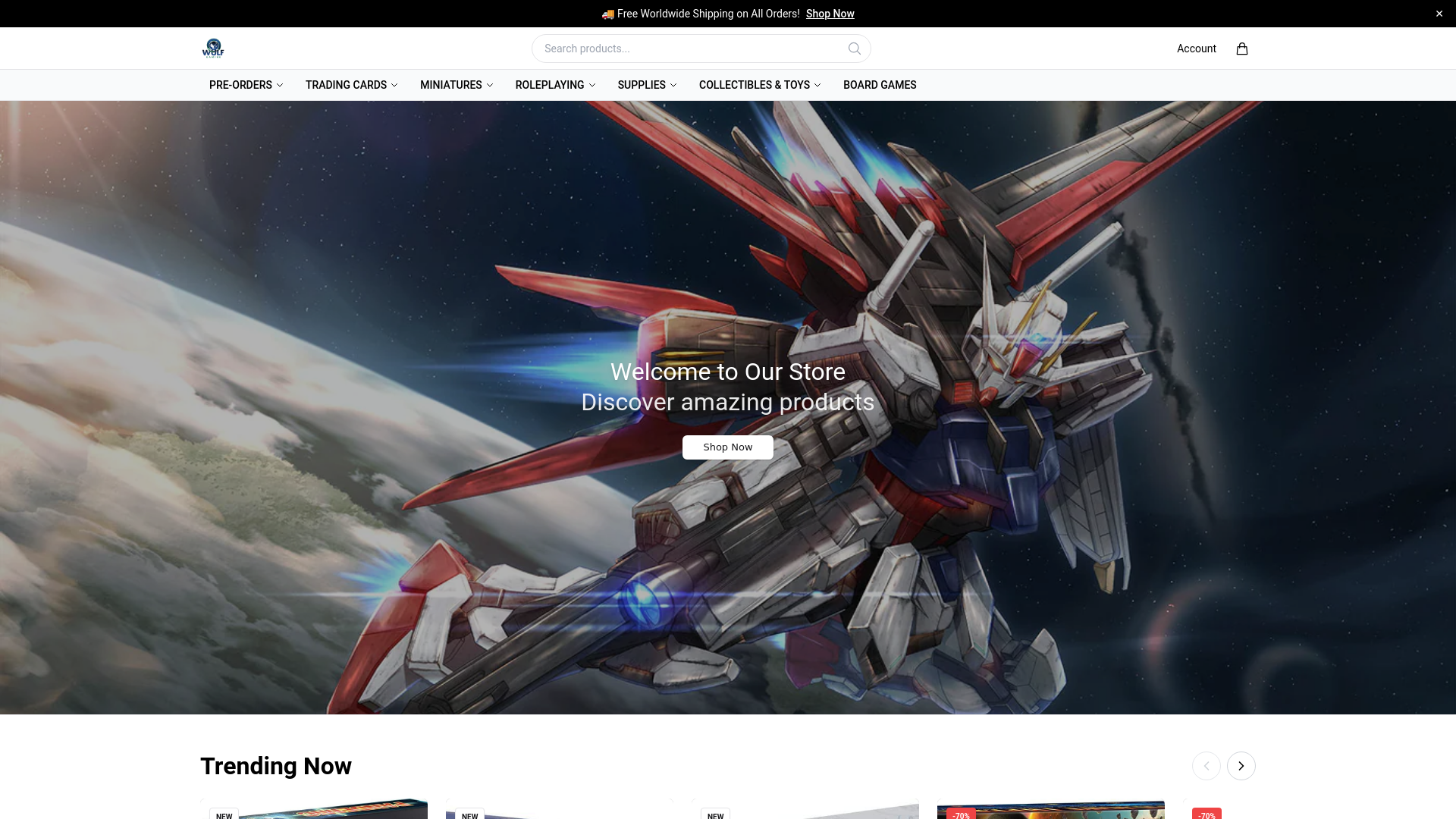Click the search magnifier icon
The image size is (1456, 819).
[855, 49]
